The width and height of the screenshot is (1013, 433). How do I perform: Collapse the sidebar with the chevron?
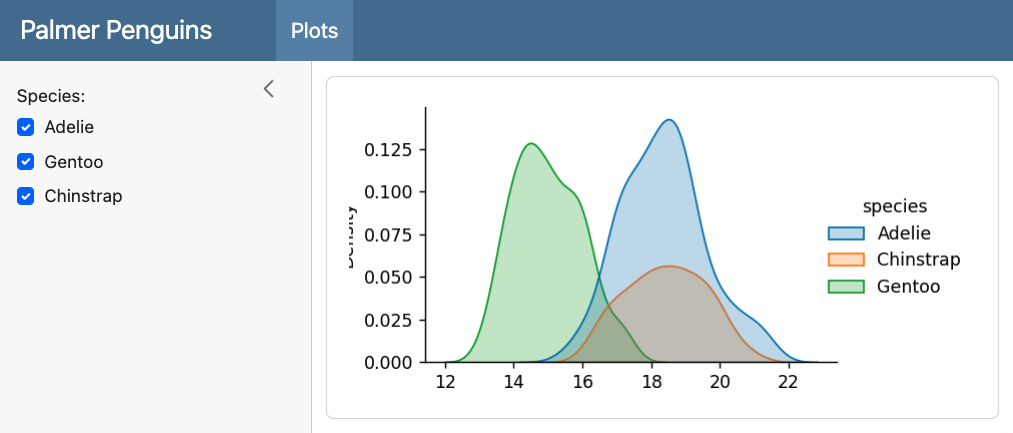click(268, 89)
